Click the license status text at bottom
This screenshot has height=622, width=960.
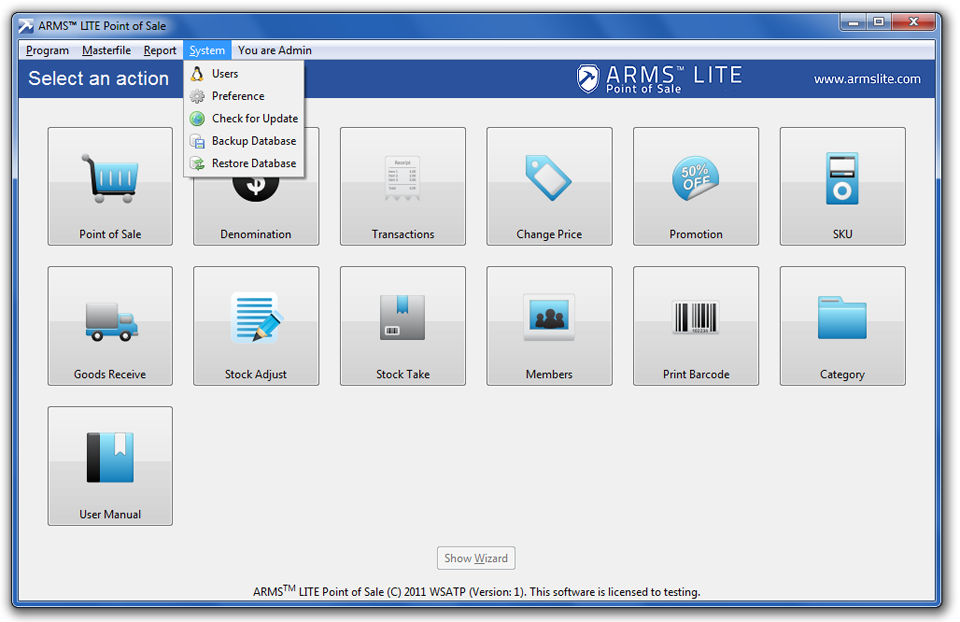point(476,591)
